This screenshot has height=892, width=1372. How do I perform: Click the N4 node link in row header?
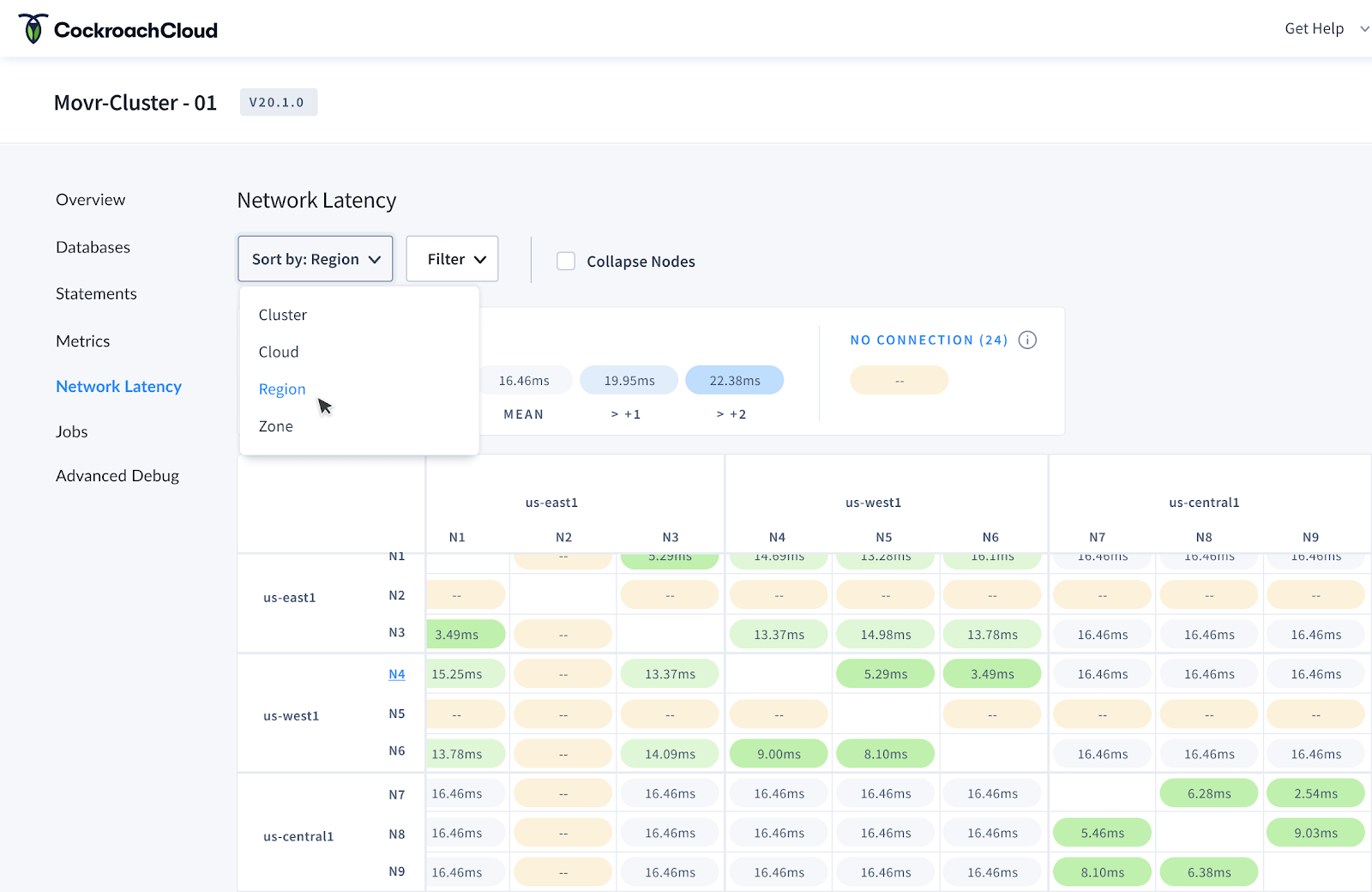396,674
